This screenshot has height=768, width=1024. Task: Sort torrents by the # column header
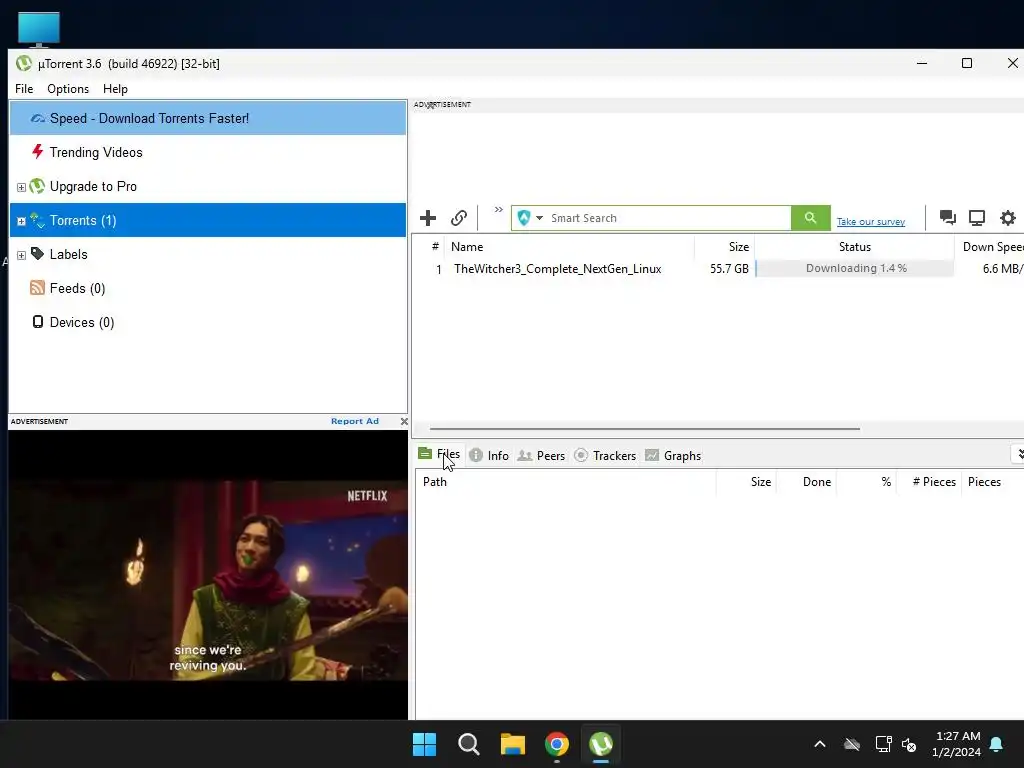tap(435, 246)
